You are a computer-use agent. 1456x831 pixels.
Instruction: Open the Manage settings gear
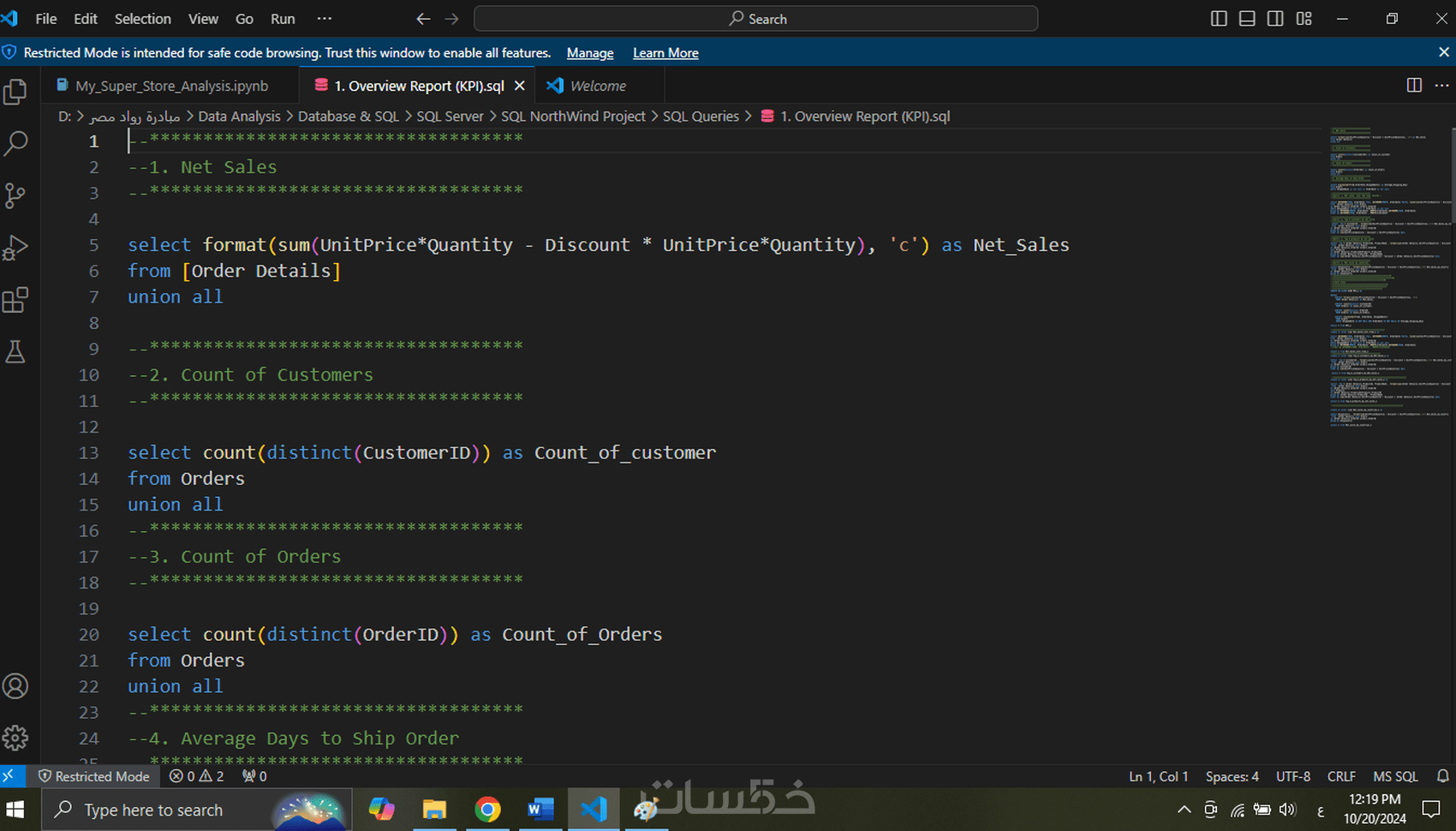click(15, 738)
